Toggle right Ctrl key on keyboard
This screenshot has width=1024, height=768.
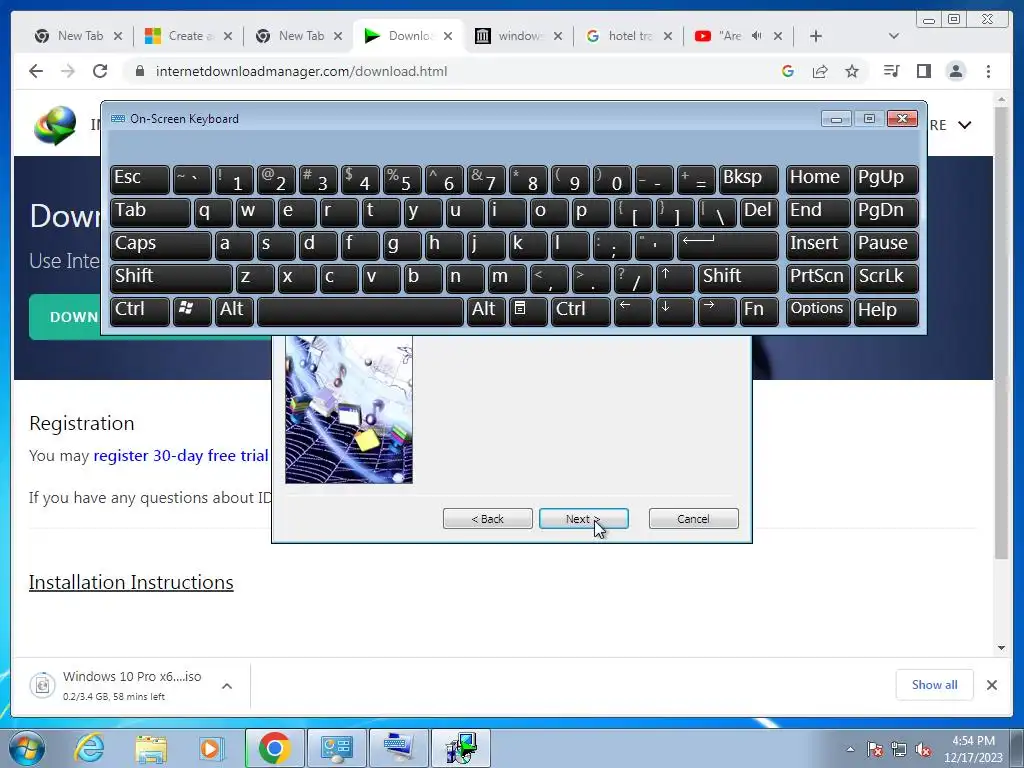[581, 310]
